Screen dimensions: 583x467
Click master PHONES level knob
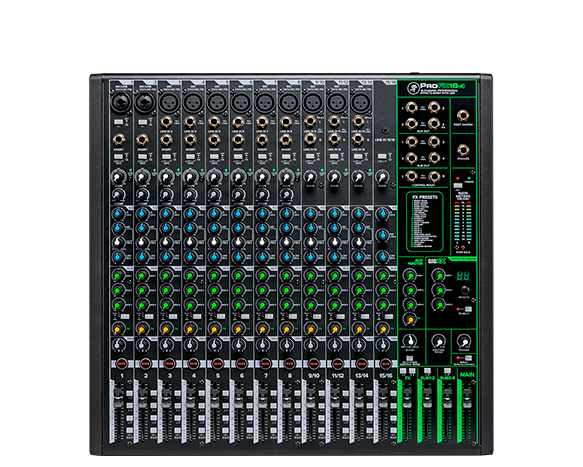(463, 341)
